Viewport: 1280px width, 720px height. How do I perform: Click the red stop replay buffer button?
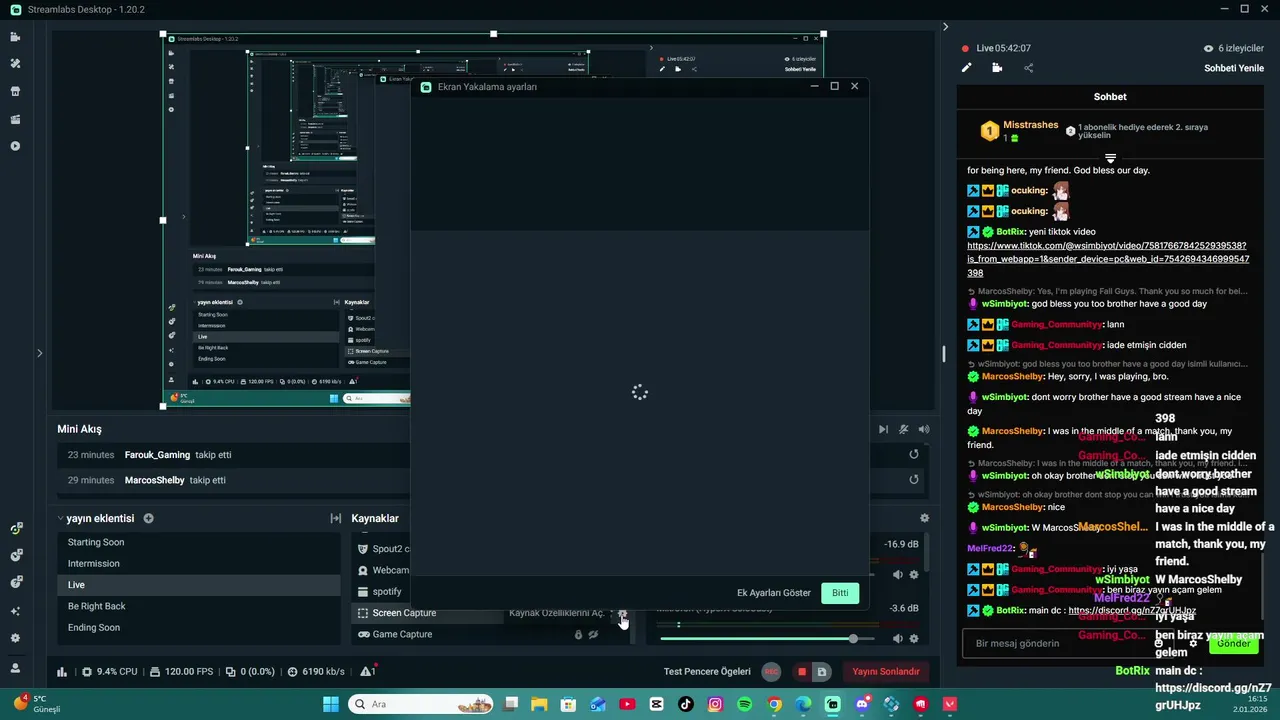(802, 672)
